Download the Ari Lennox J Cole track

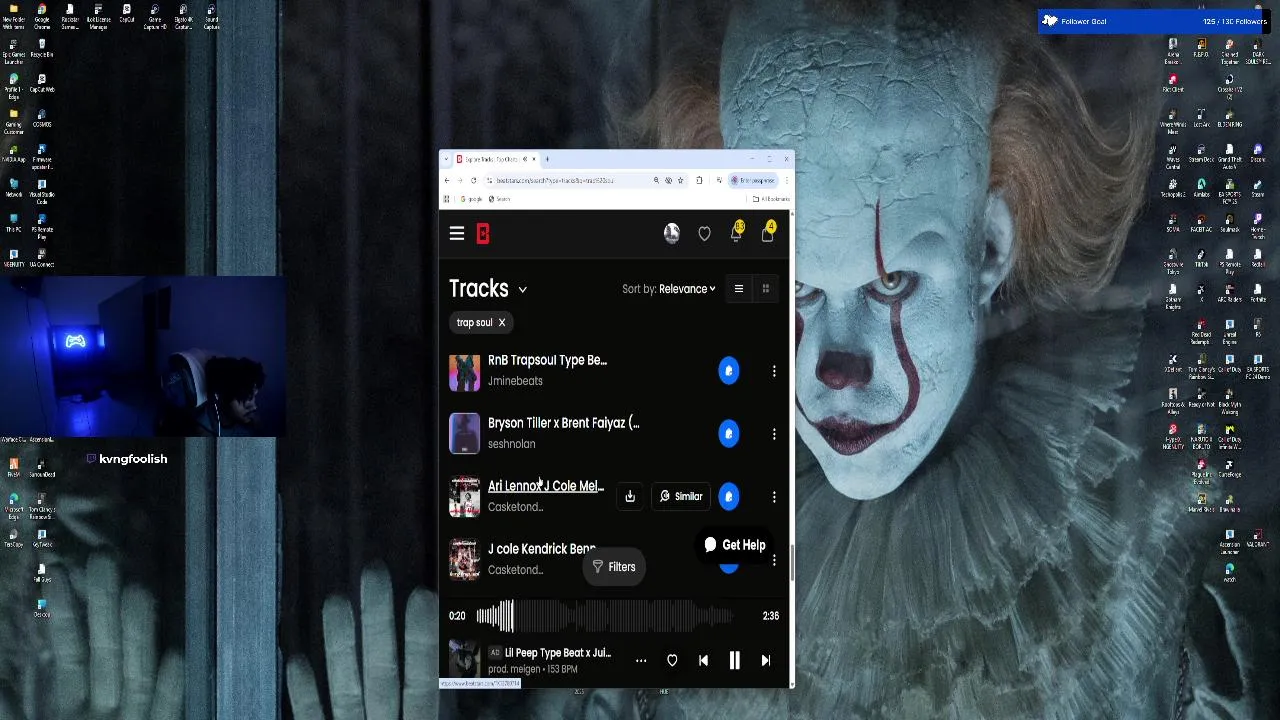pyautogui.click(x=630, y=496)
